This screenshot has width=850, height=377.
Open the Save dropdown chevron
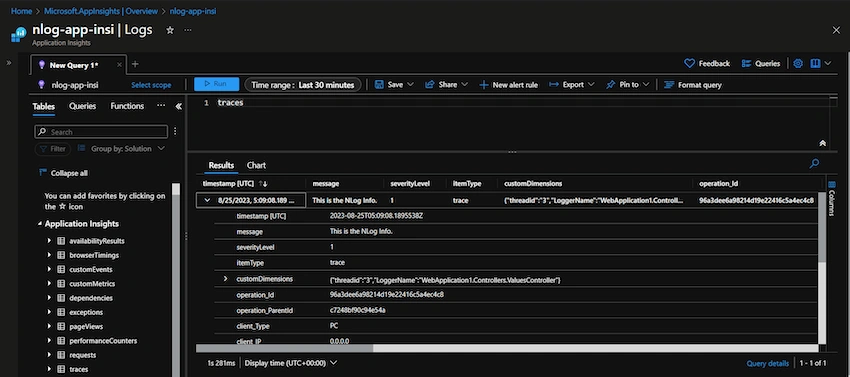click(x=410, y=85)
